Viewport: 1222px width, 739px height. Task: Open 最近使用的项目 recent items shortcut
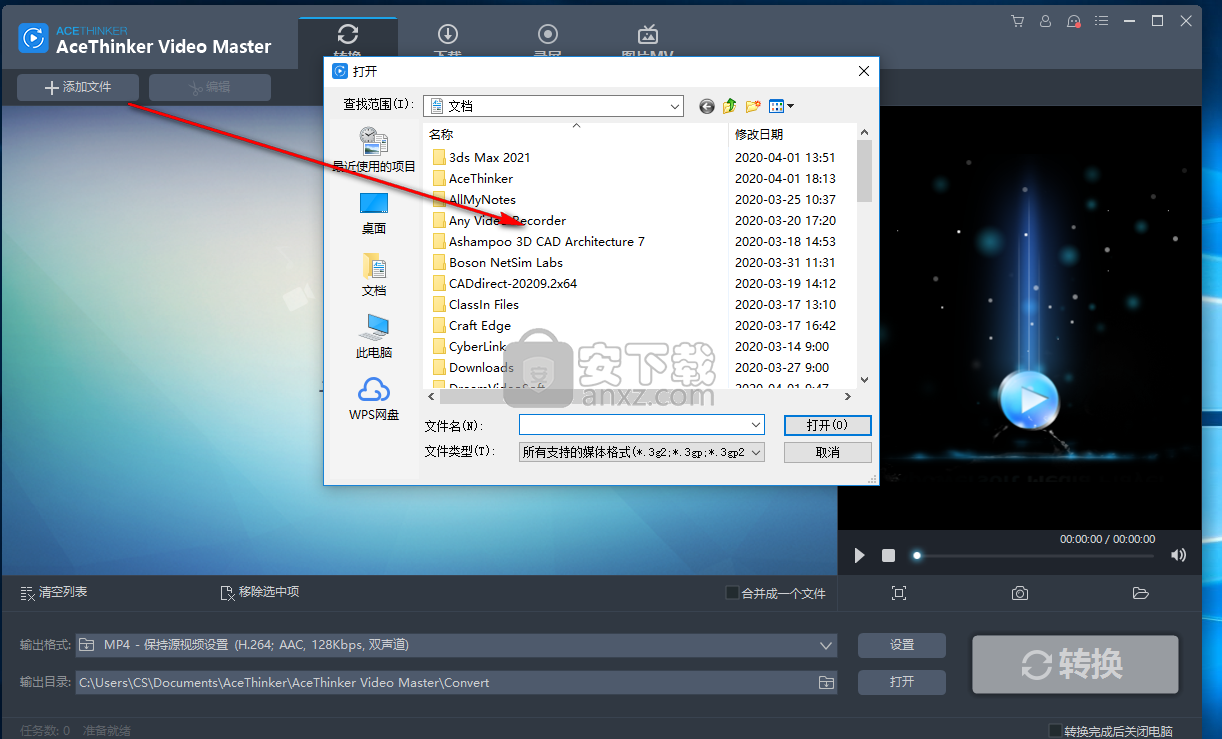point(374,150)
